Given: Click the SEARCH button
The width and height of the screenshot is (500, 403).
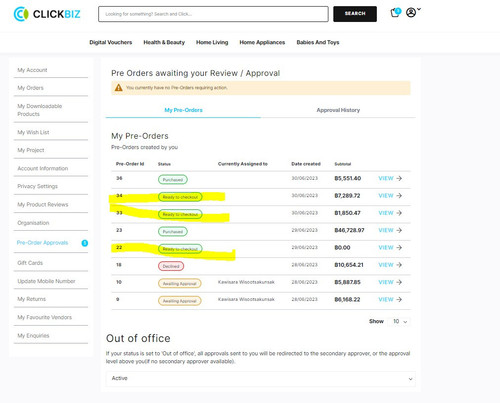Looking at the screenshot, I should coord(355,14).
